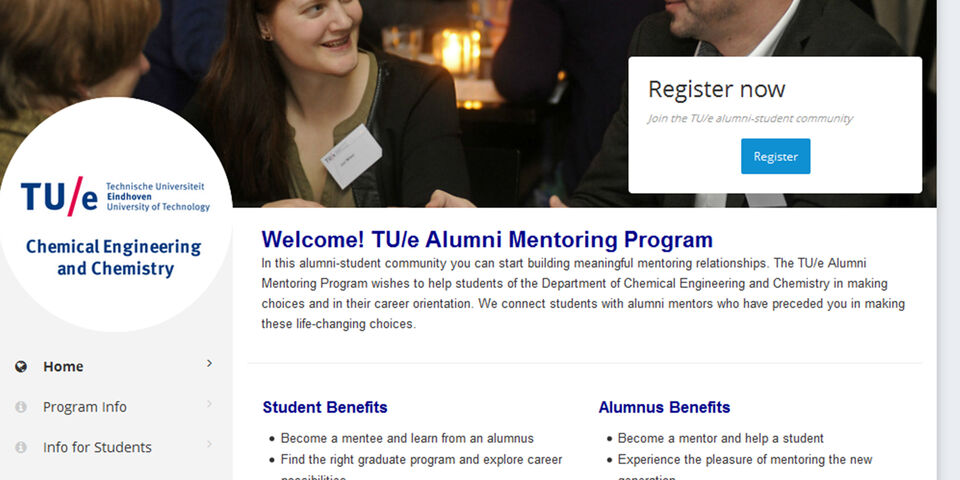Expand the Home menu chevron
The height and width of the screenshot is (480, 960).
pos(209,364)
